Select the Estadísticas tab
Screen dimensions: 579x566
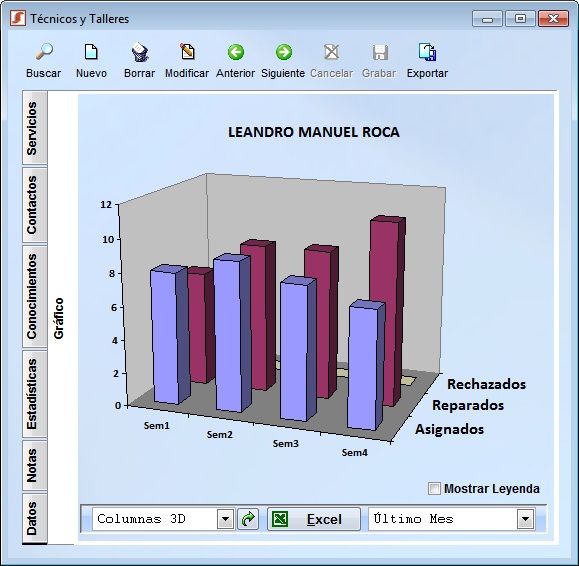coord(35,394)
